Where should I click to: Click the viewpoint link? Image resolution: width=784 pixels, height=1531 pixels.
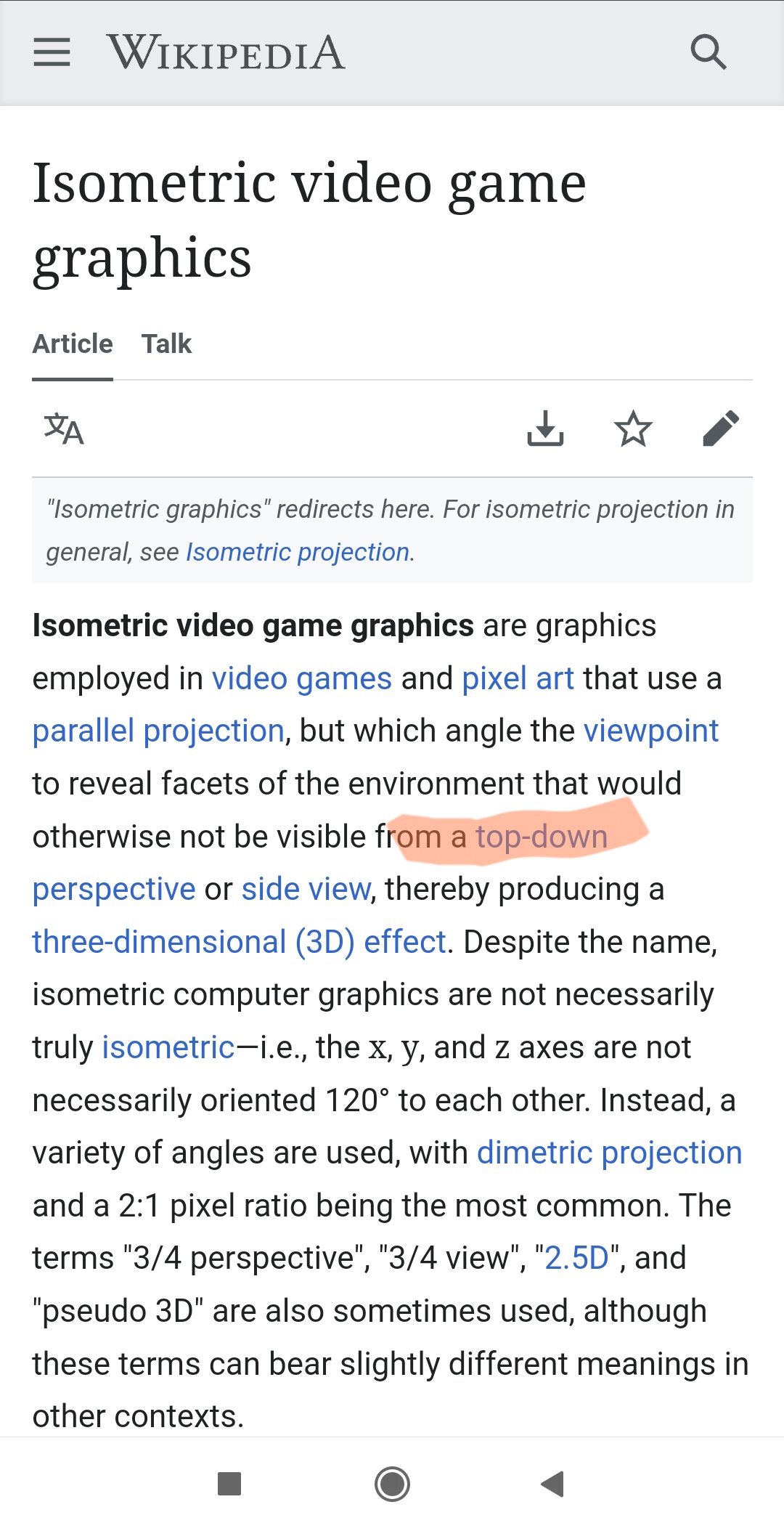[650, 731]
